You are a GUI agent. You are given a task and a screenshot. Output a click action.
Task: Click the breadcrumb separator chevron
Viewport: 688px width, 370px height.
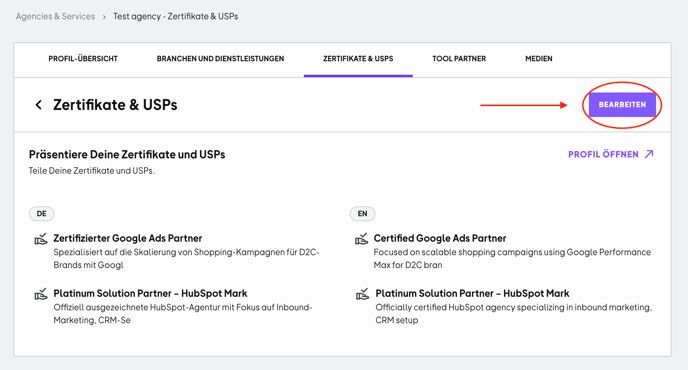tap(104, 17)
